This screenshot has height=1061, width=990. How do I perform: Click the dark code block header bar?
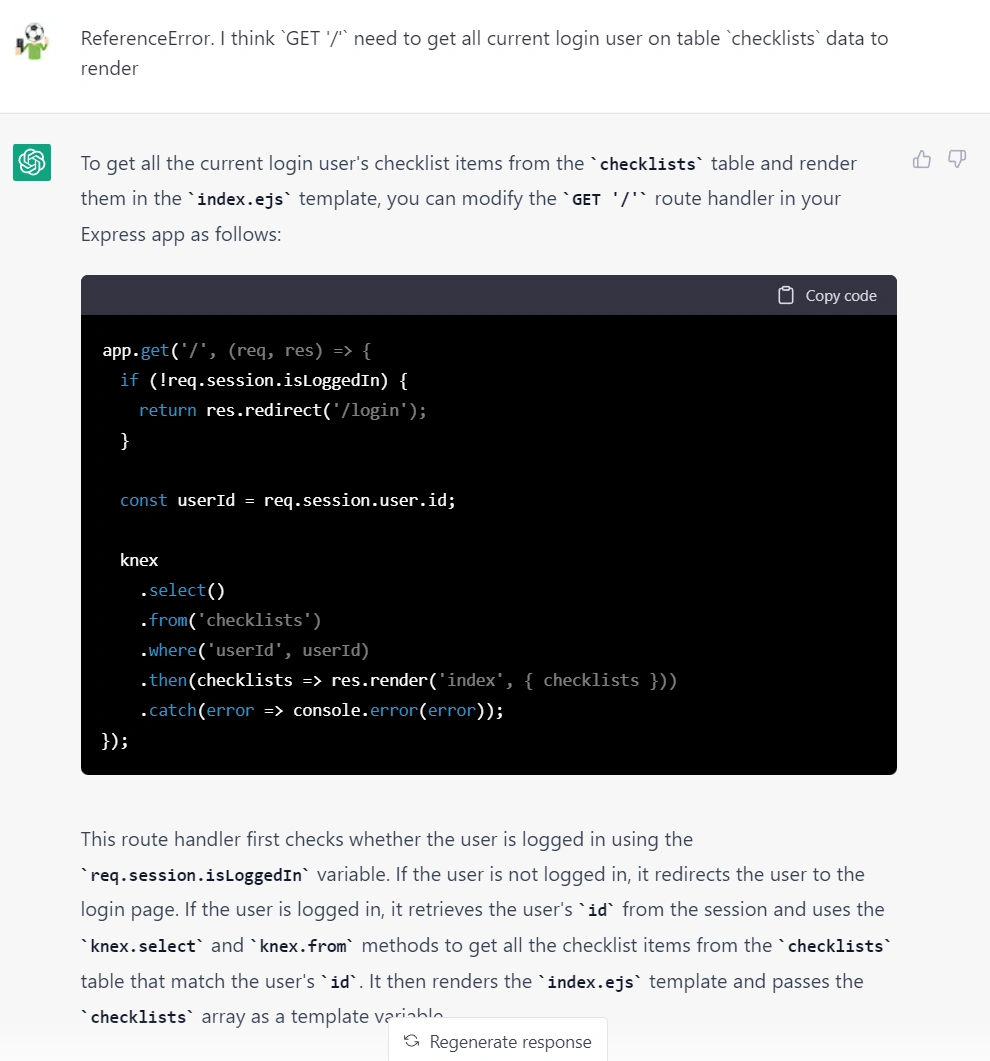point(489,295)
